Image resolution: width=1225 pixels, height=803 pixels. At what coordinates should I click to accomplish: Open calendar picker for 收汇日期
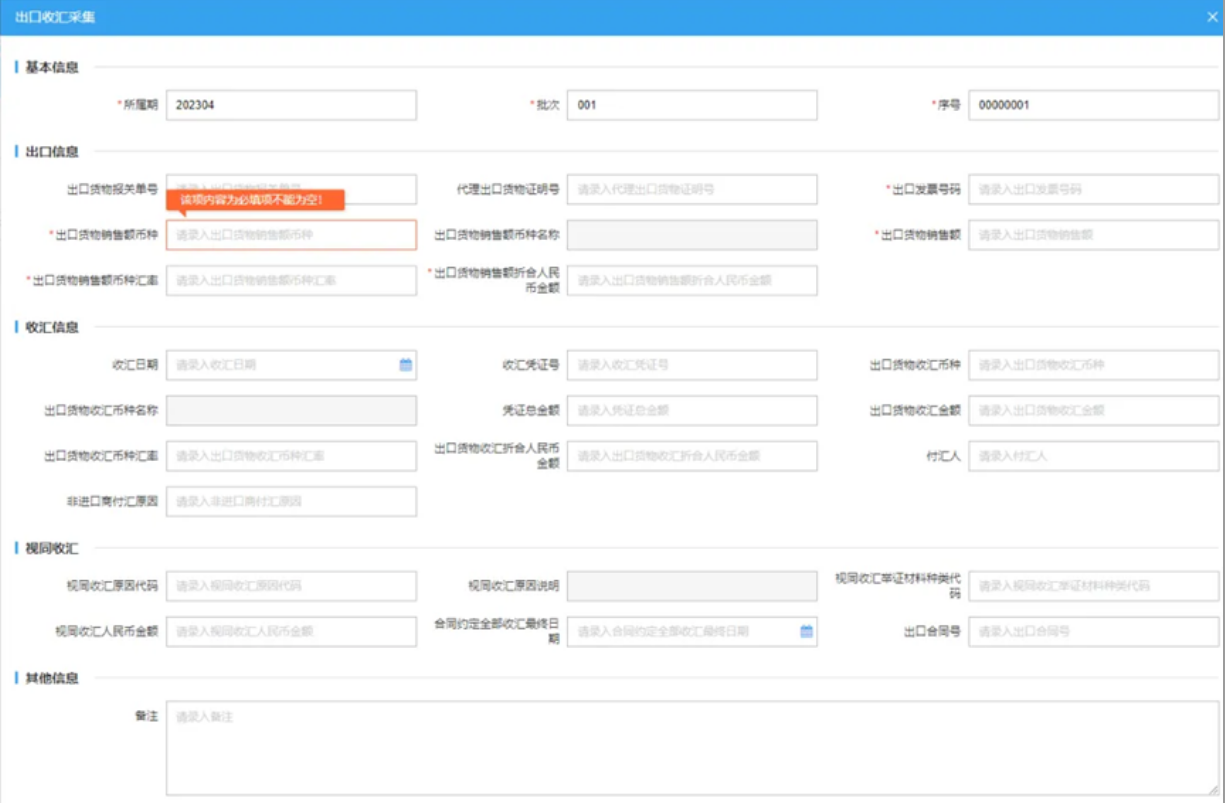click(405, 365)
